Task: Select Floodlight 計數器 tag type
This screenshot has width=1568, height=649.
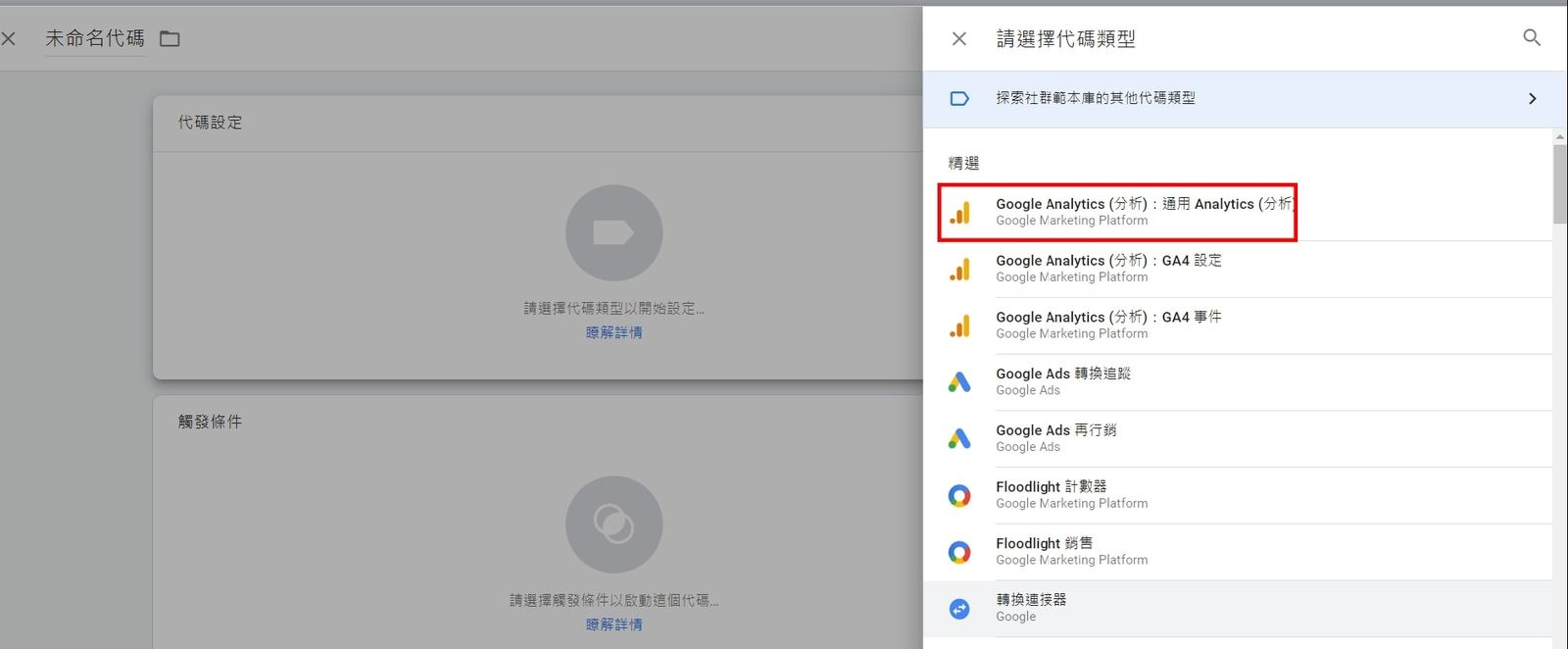Action: [1238, 495]
